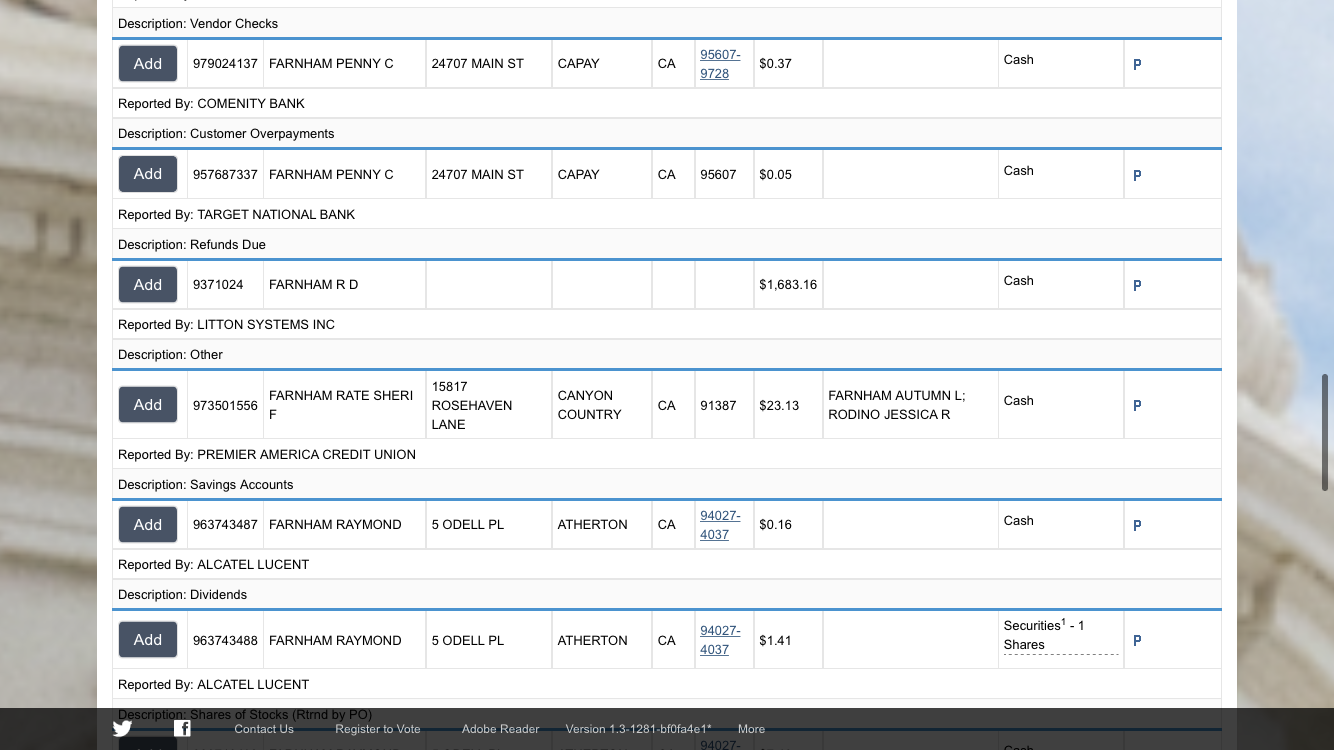This screenshot has height=750, width=1334.
Task: Click the city CANYON COUNTRY
Action: (590, 405)
